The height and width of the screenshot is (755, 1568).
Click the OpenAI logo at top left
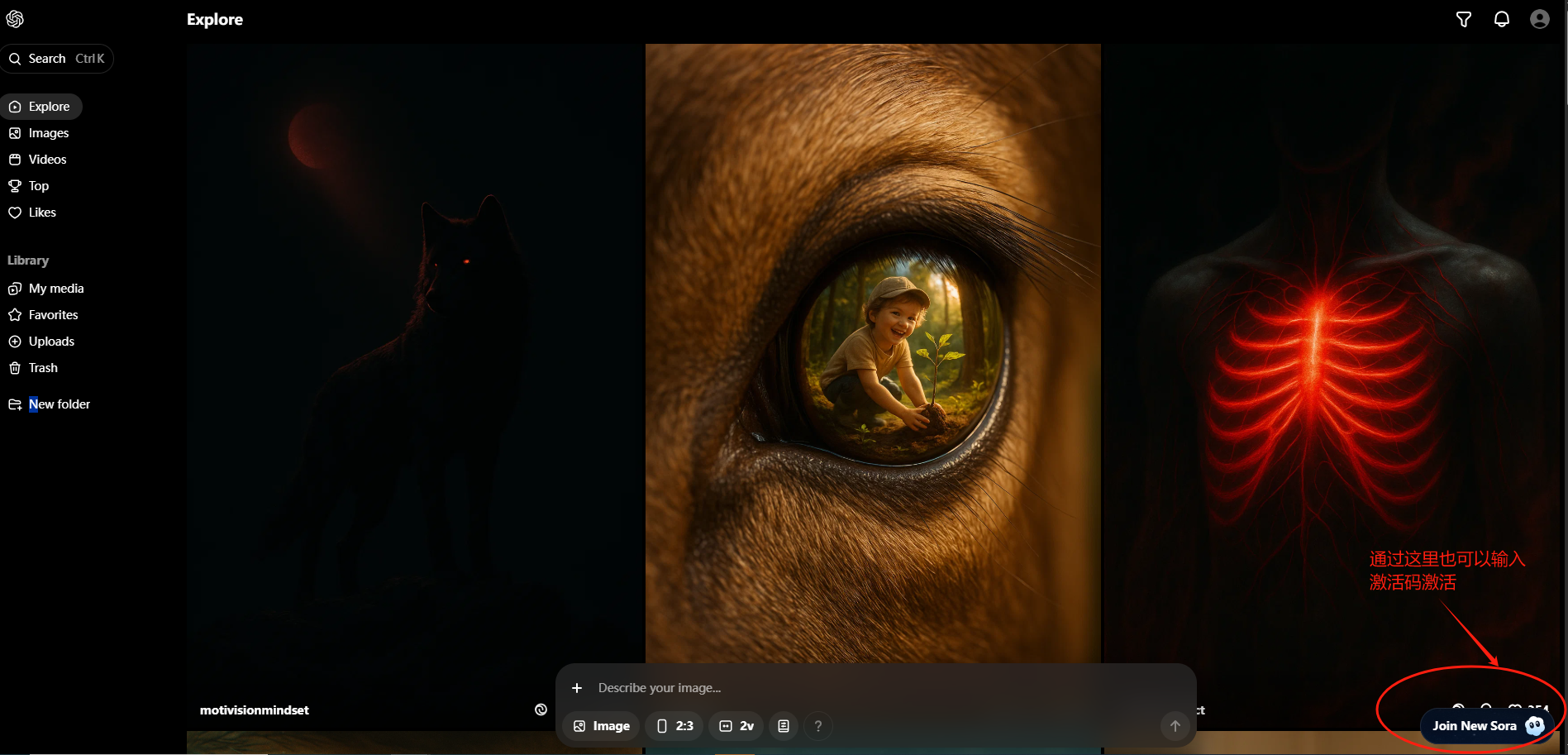click(15, 19)
